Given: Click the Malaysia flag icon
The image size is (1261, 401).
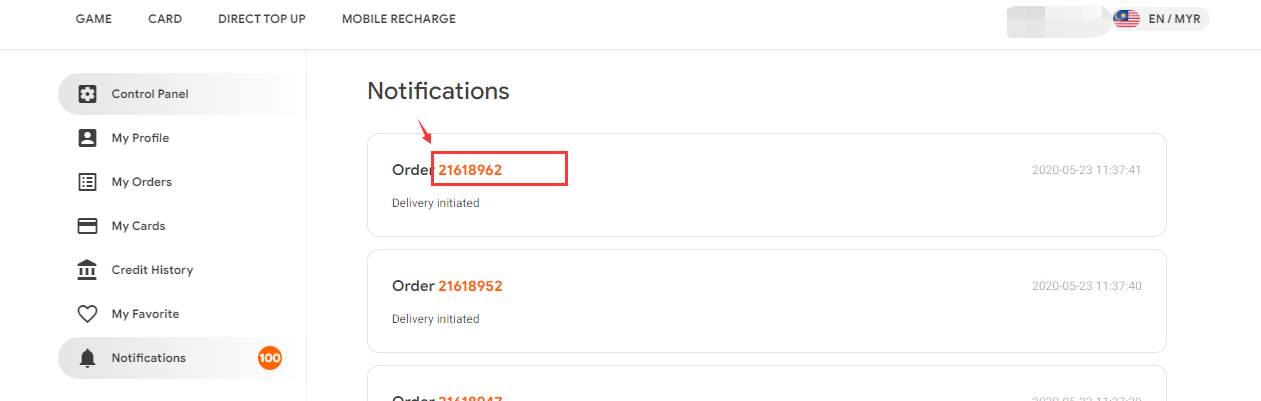Looking at the screenshot, I should (1127, 19).
